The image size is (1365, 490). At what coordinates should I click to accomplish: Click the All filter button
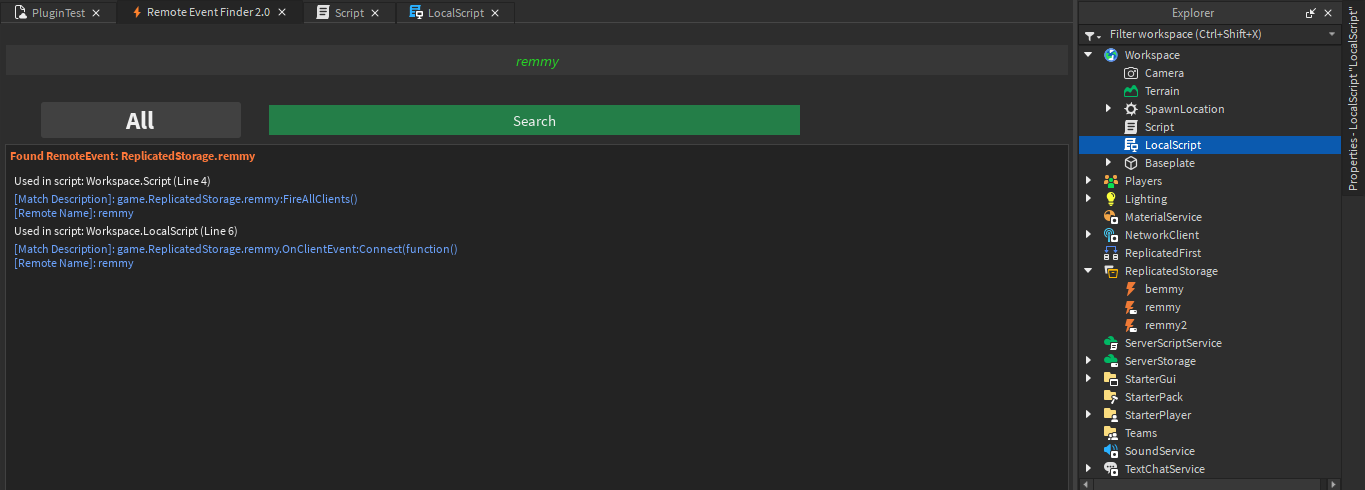click(141, 120)
